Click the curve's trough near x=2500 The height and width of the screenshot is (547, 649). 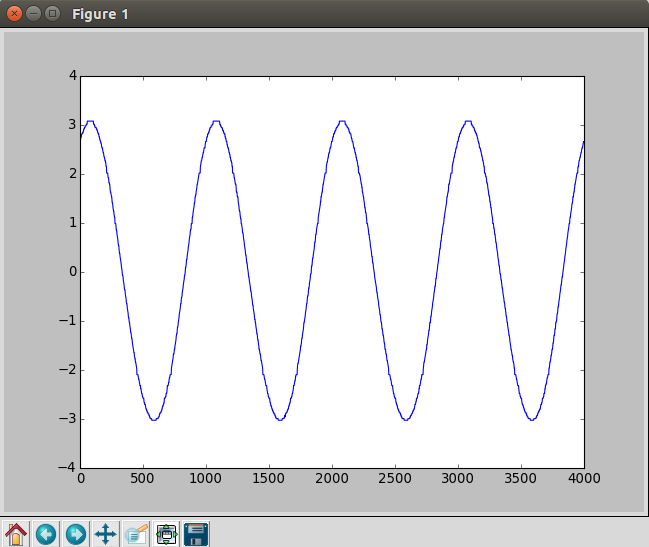click(x=406, y=420)
